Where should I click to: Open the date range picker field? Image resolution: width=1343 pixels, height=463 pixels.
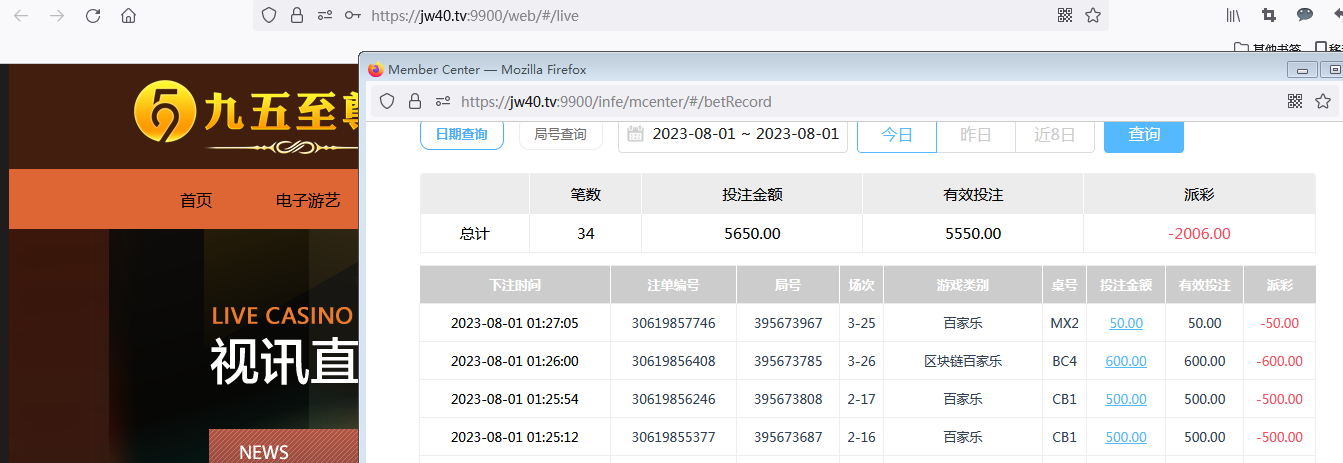733,134
